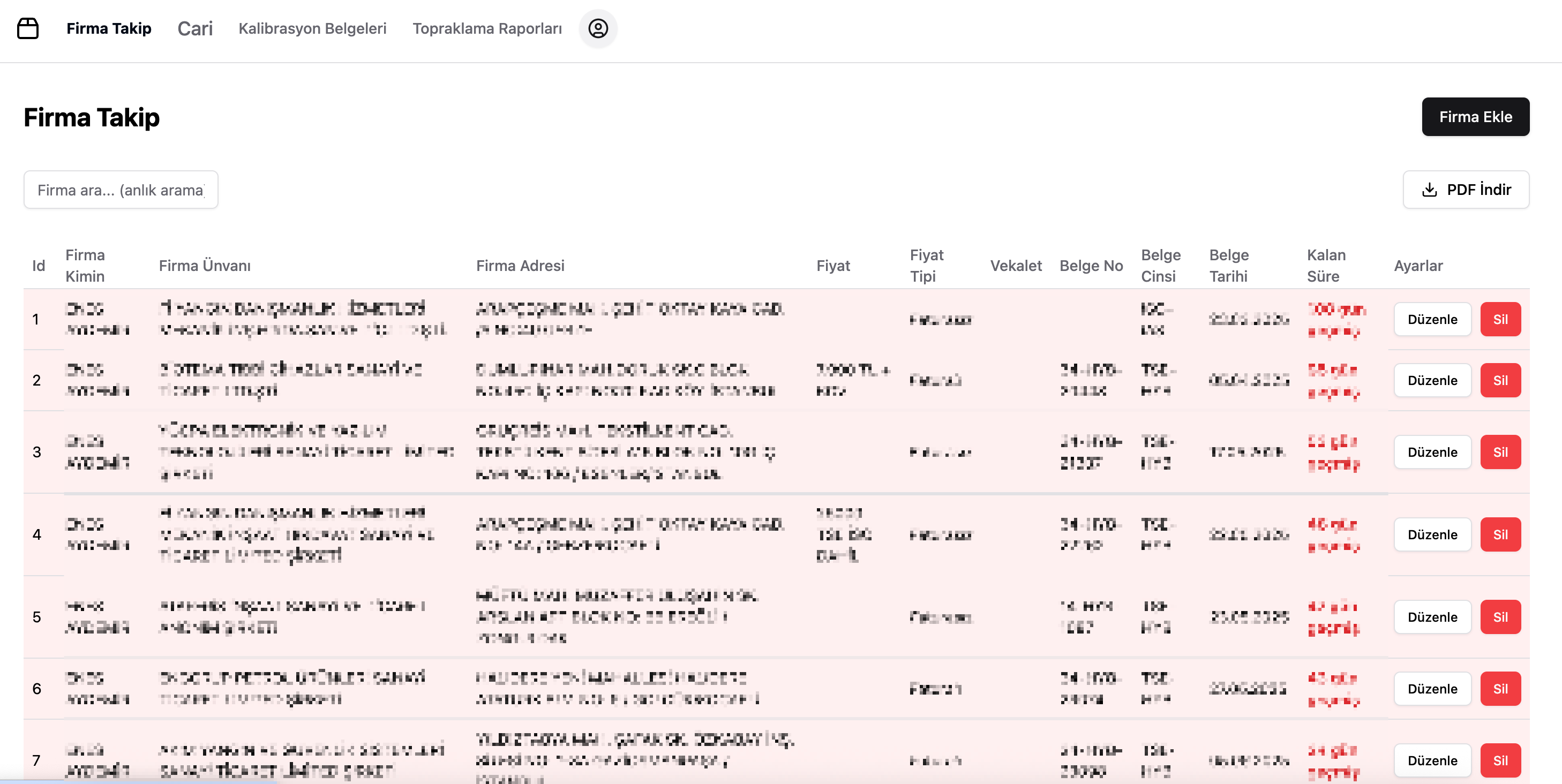The width and height of the screenshot is (1562, 784).
Task: Edit row 4 using Düzenle
Action: [1432, 534]
